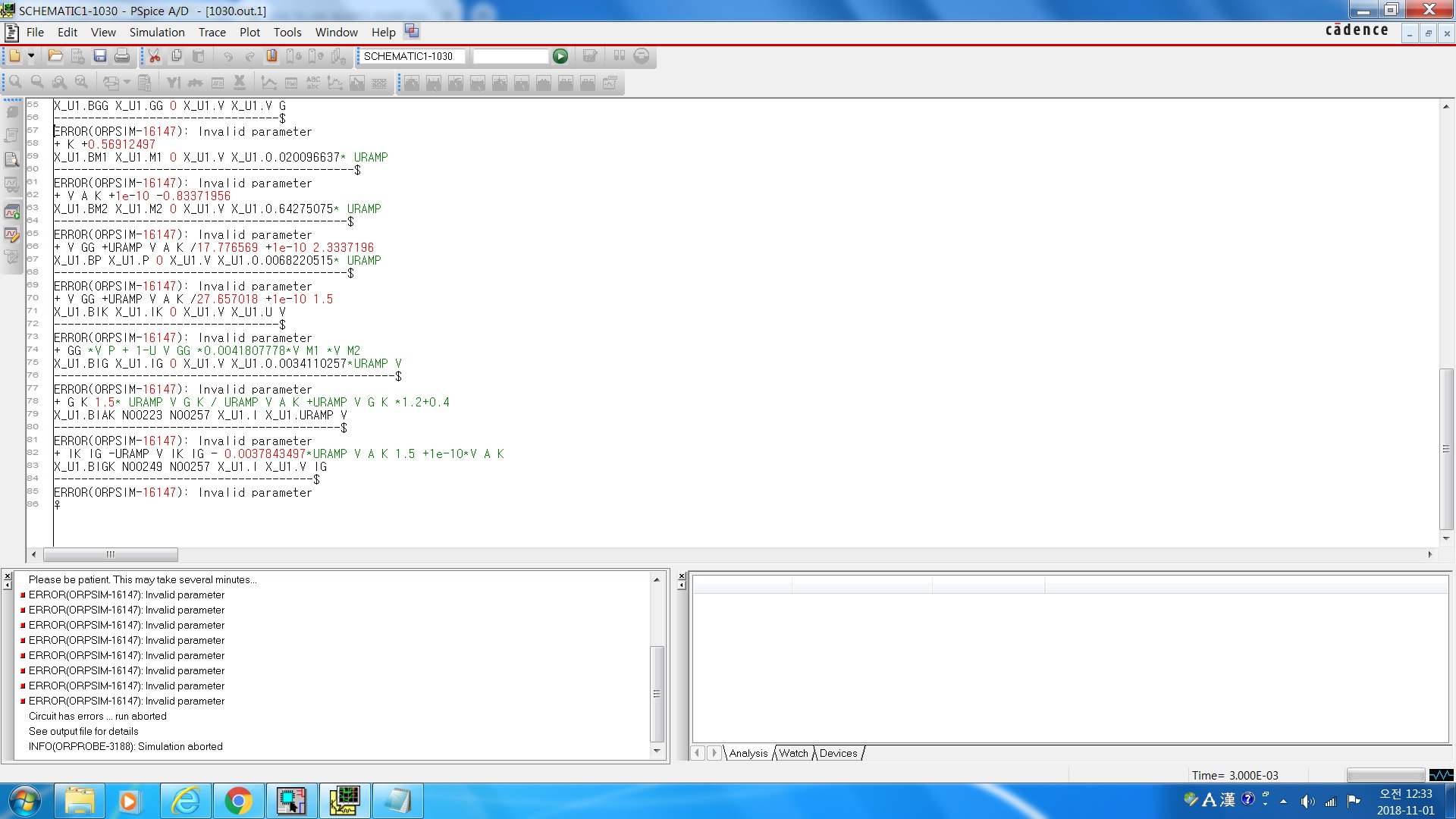This screenshot has height=819, width=1456.
Task: Click the Zoom Area icon
Action: (59, 83)
